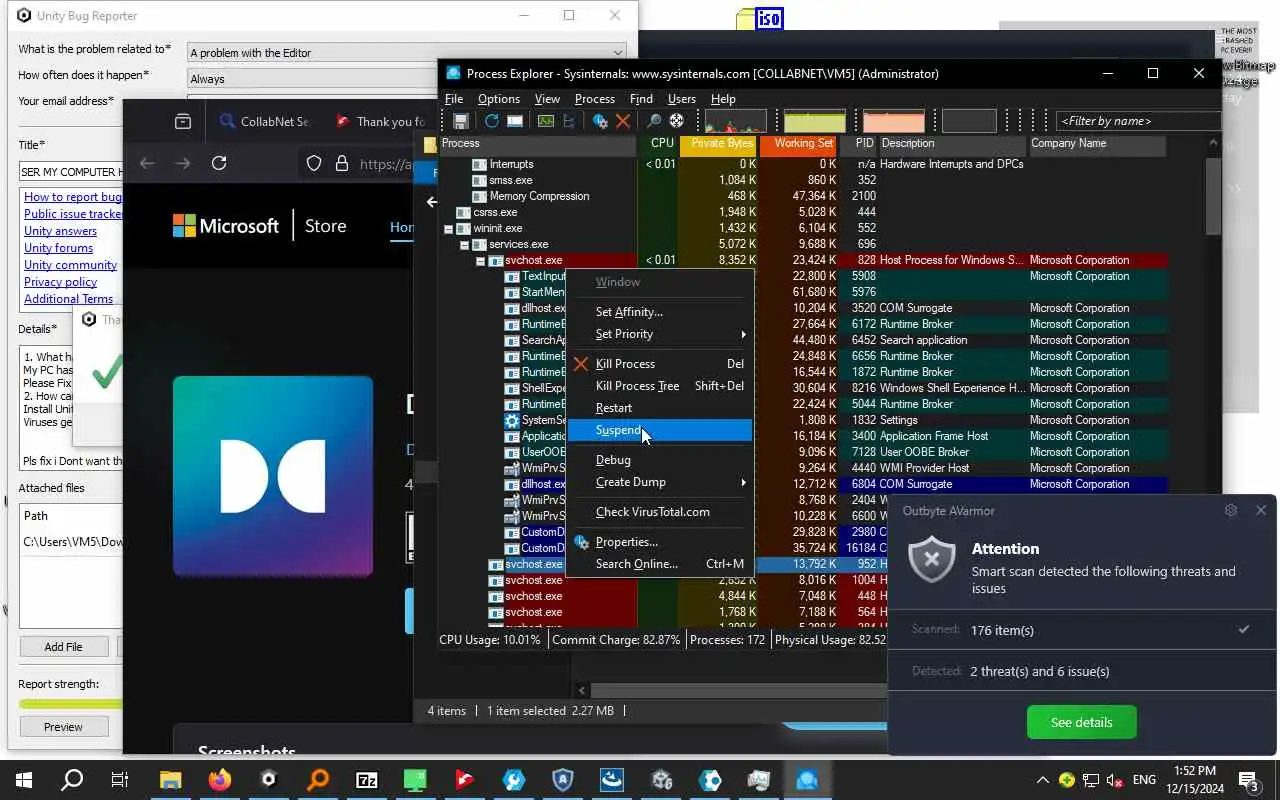Collapse the wininit.exe tree node
Screen dimensions: 1280x800
[x=448, y=228]
